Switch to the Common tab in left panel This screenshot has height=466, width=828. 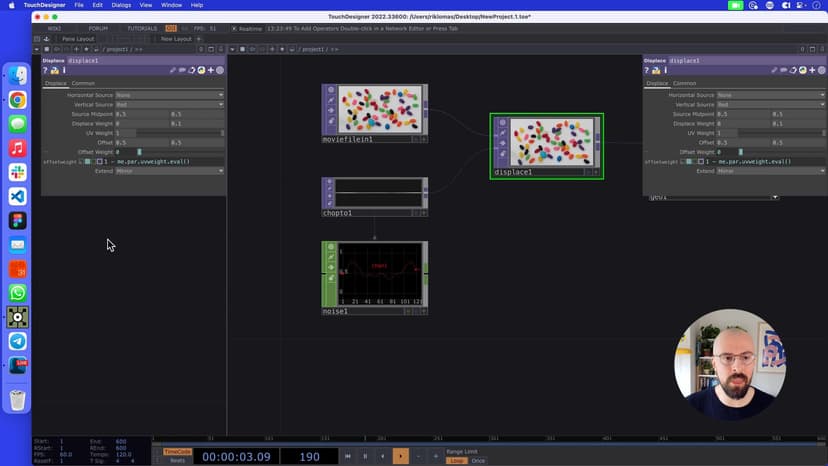pyautogui.click(x=83, y=83)
